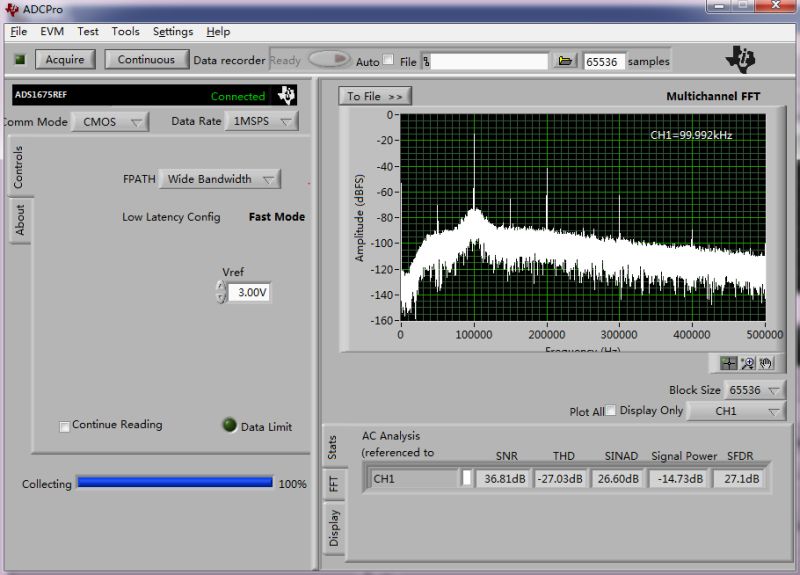Click the browse folder icon for file

(x=565, y=61)
